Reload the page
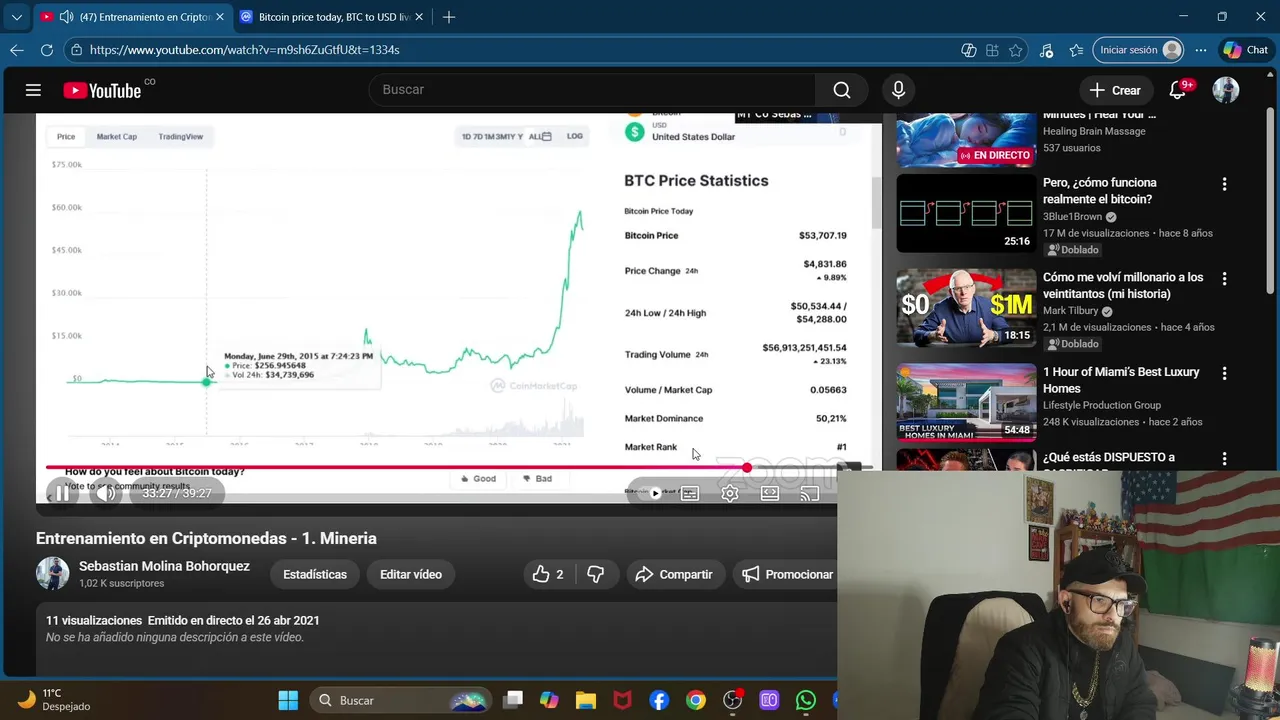Image resolution: width=1280 pixels, height=720 pixels. tap(47, 50)
